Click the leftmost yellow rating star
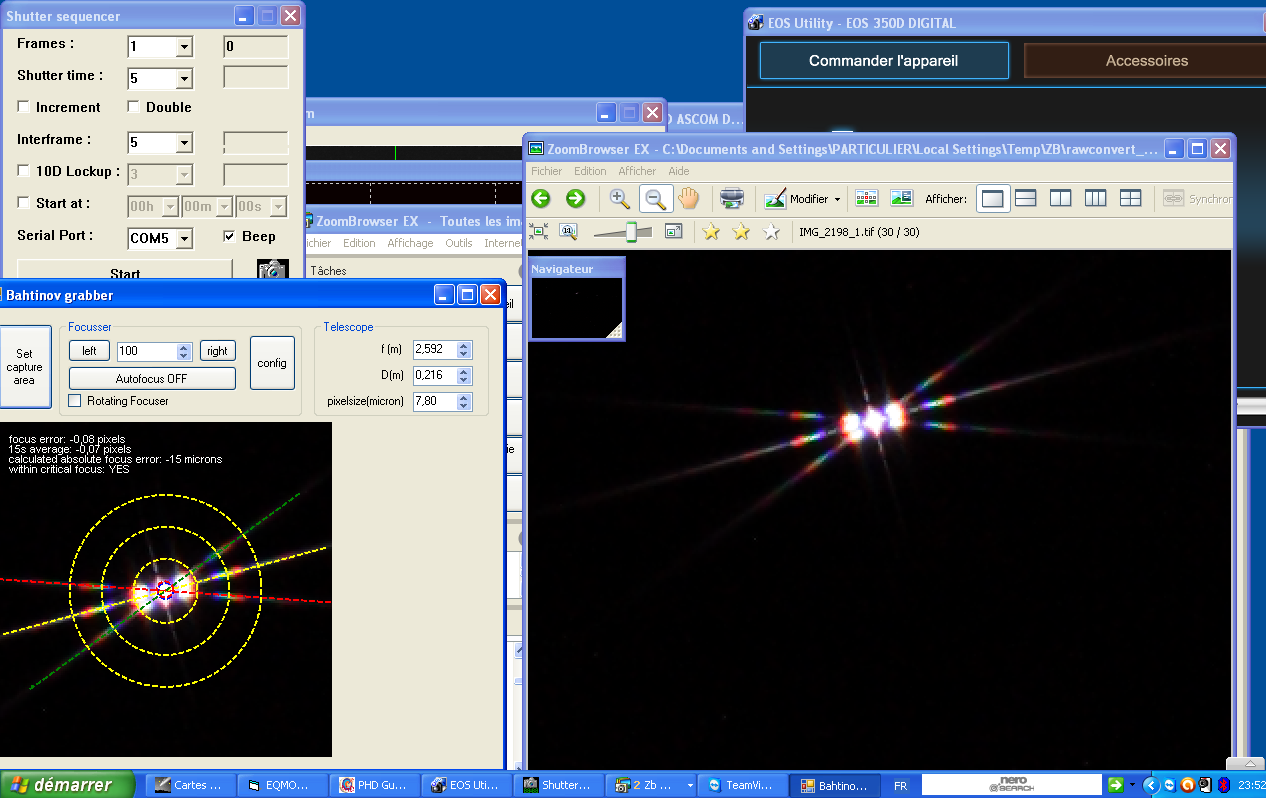 pyautogui.click(x=711, y=232)
